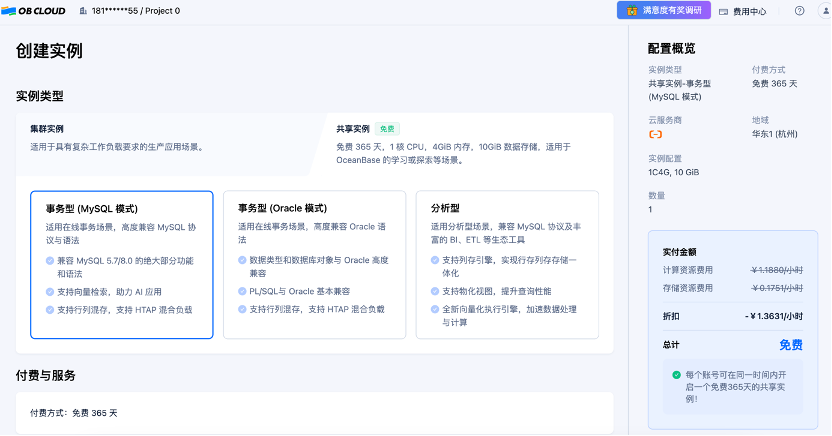Open the 181******55 / Project 0 switcher
Viewport: 832px width, 436px height.
(x=135, y=11)
